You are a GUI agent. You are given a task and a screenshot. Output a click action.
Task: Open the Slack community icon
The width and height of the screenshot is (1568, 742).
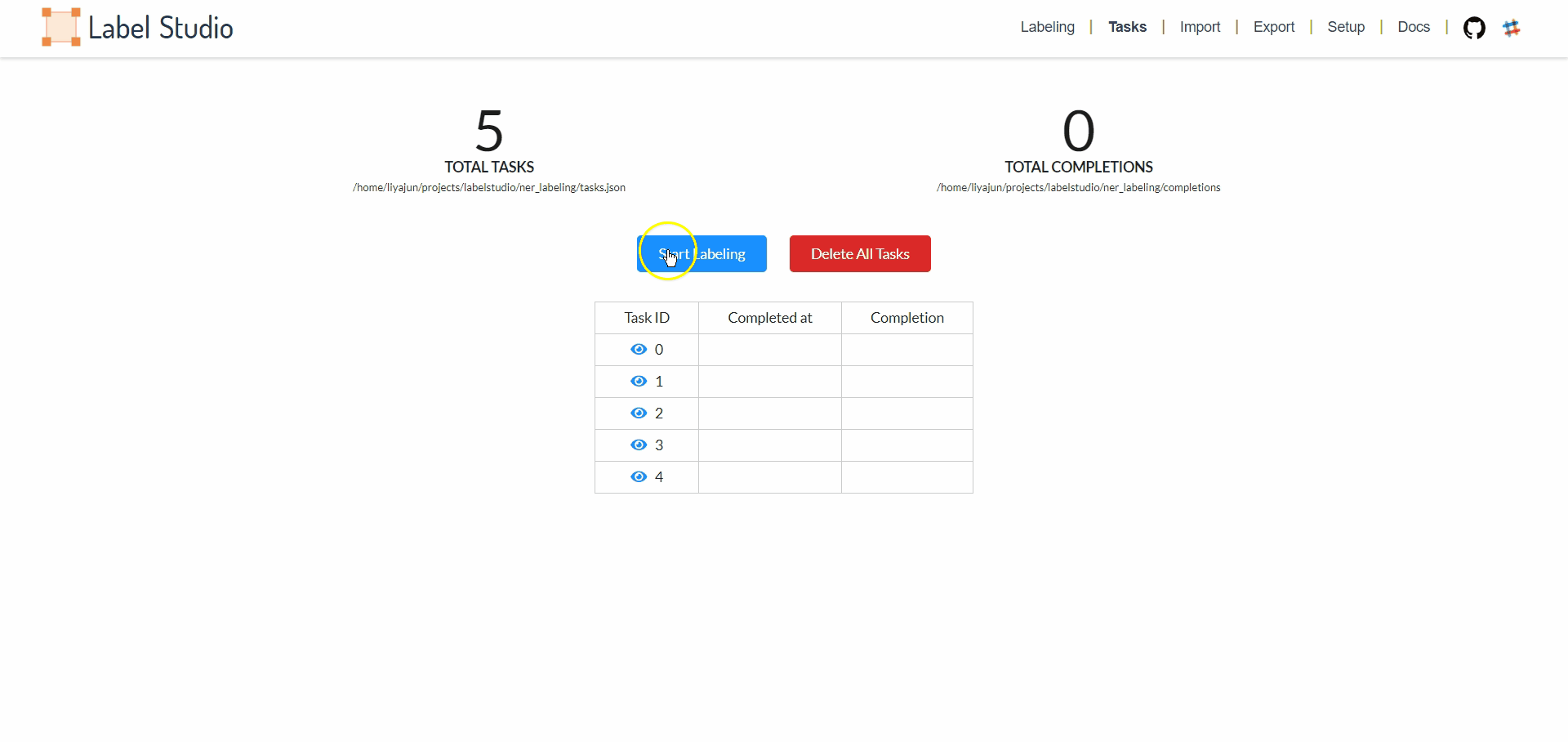tap(1512, 28)
